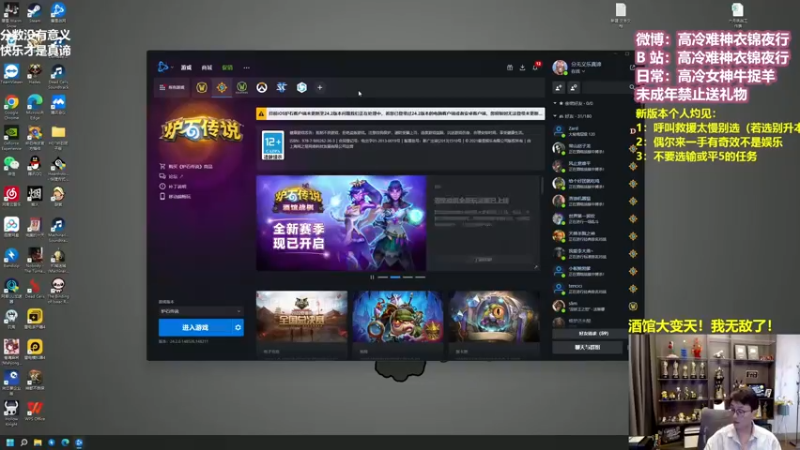Screen dimensions: 800x450
Task: Select the World of Warcraft game icon
Action: [x=202, y=88]
